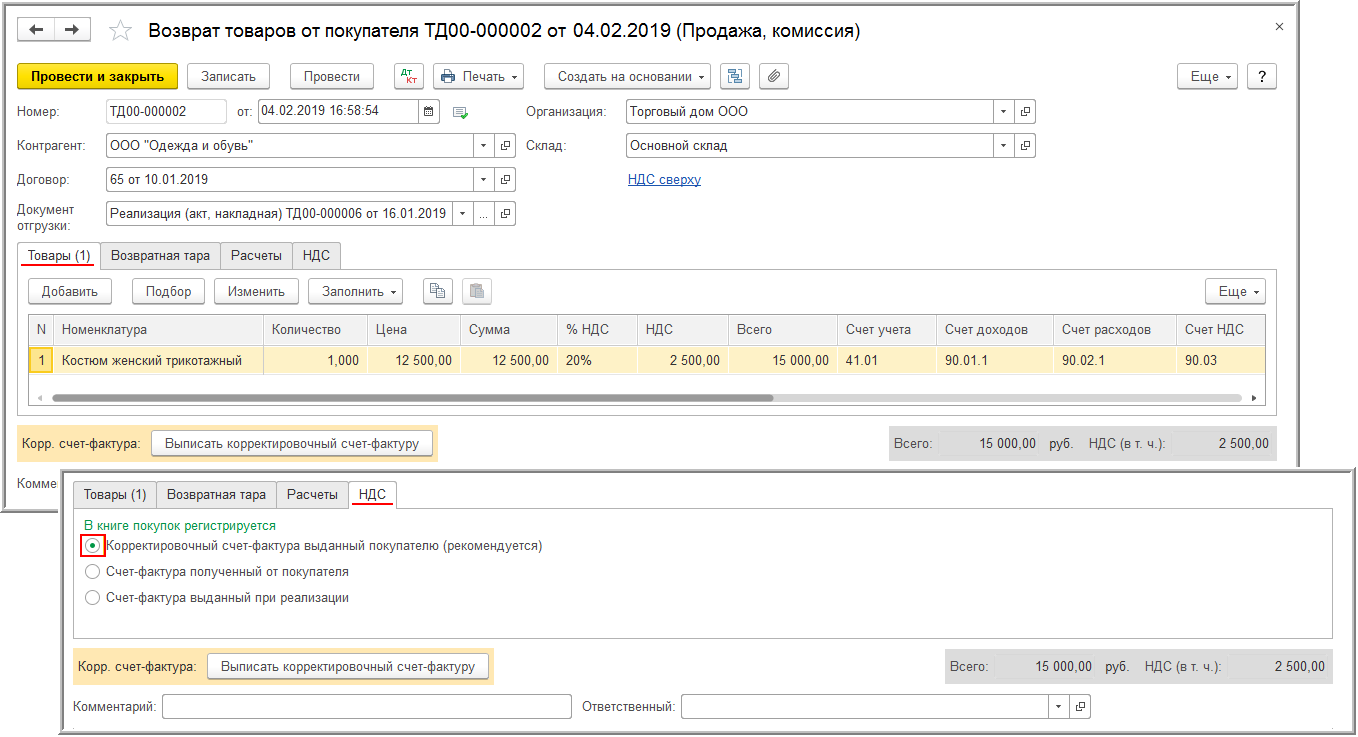Open Расчеты tab in lower panel
This screenshot has width=1358, height=737.
coord(313,494)
